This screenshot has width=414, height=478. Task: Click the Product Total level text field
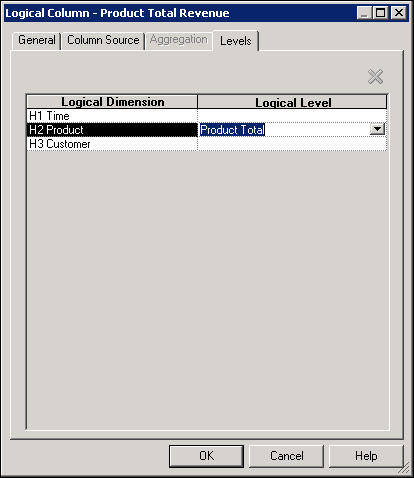click(284, 130)
